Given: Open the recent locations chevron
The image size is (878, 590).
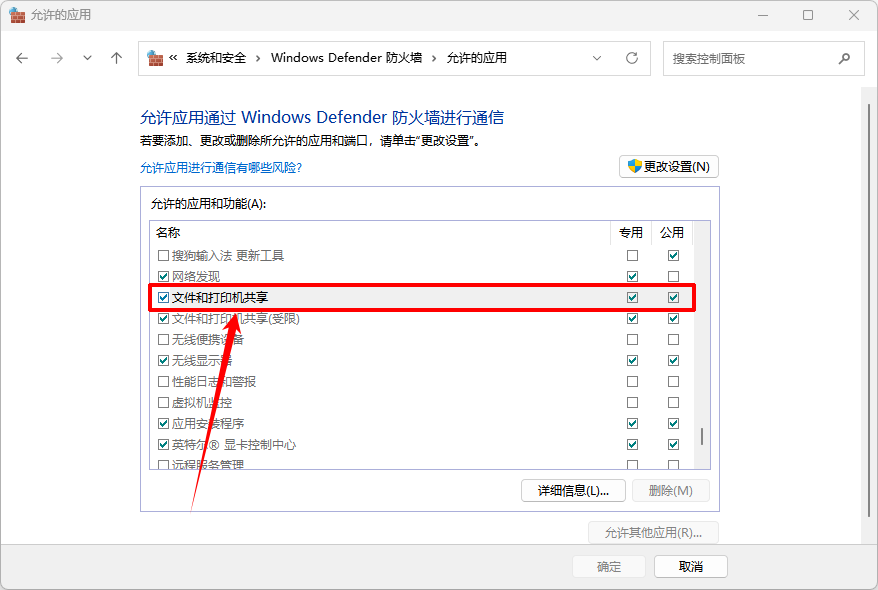Looking at the screenshot, I should [x=87, y=58].
